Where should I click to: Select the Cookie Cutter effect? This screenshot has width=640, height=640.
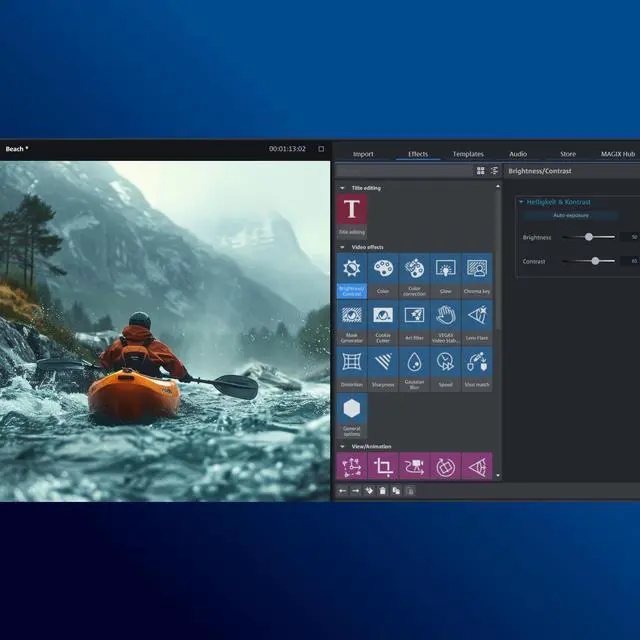(383, 322)
